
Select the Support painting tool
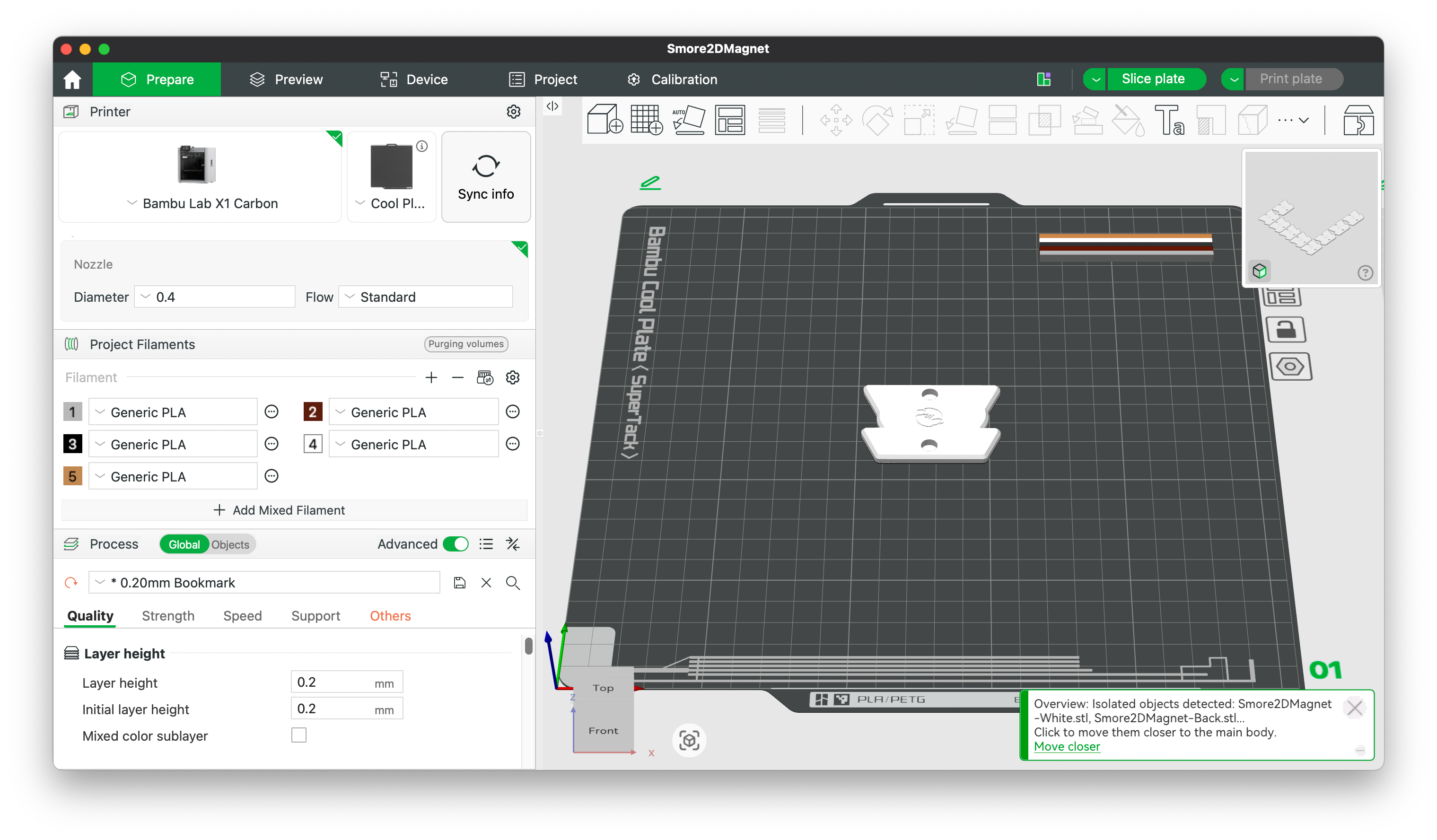1087,120
